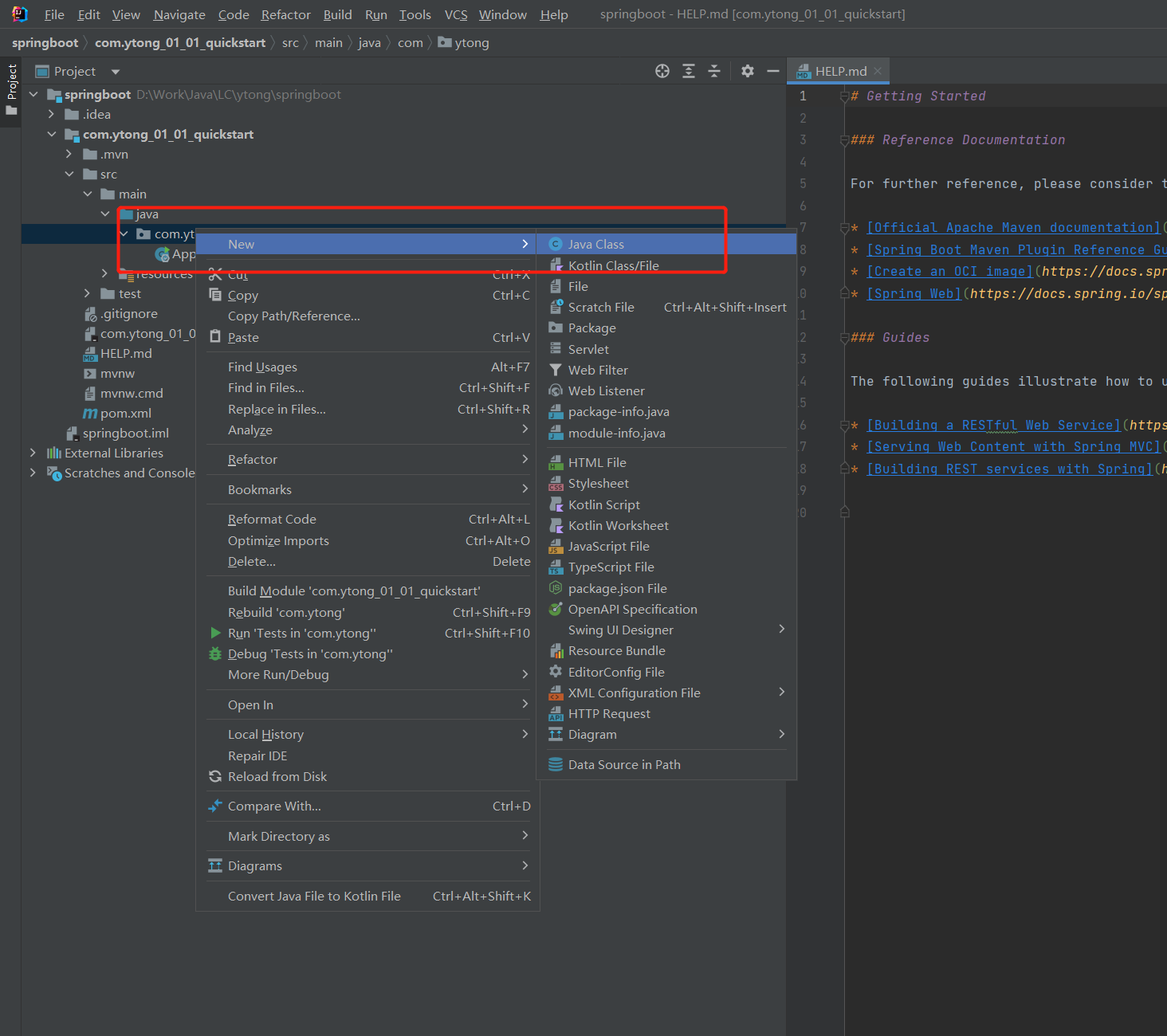Click Reload from Disk entry

coord(367,776)
